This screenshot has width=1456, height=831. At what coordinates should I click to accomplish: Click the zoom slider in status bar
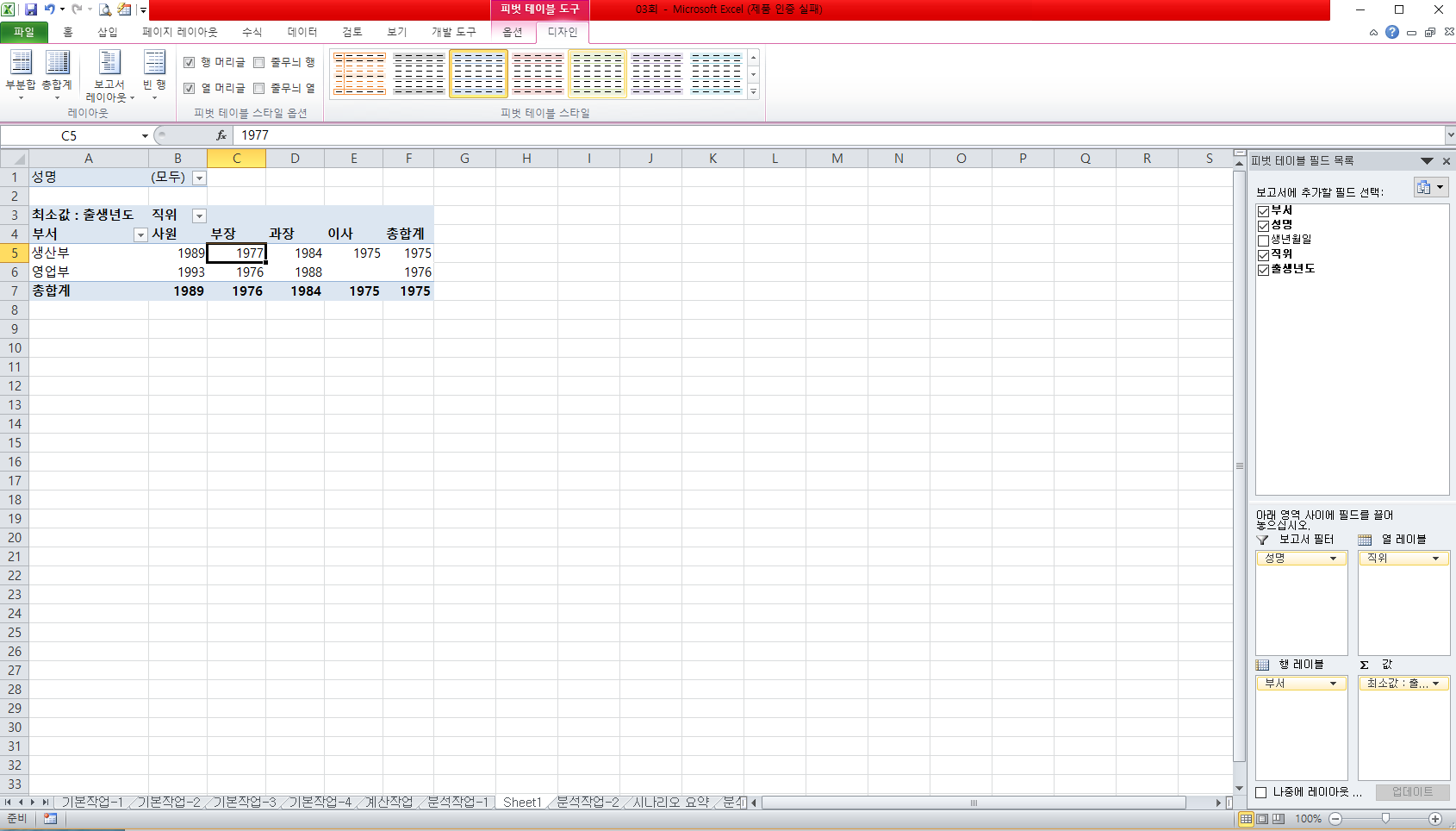pos(1385,818)
